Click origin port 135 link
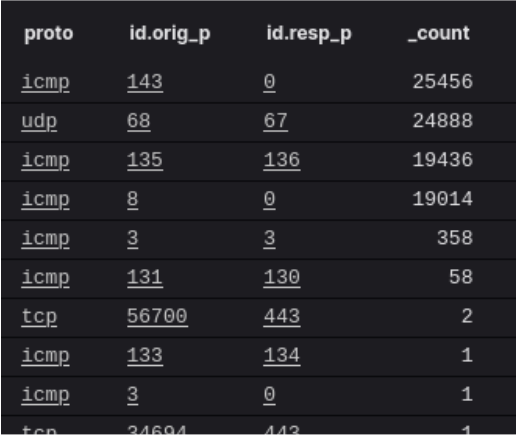This screenshot has height=435, width=516. coord(145,160)
